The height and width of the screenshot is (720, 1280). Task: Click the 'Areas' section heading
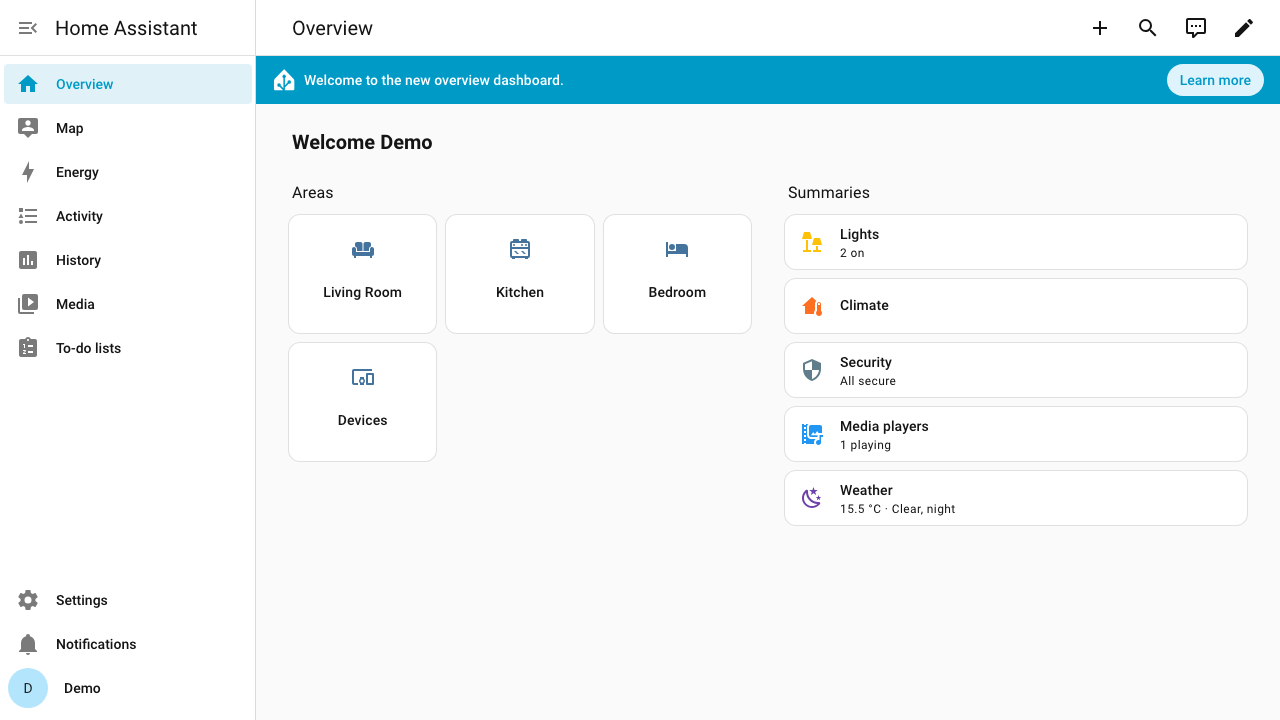coord(313,192)
